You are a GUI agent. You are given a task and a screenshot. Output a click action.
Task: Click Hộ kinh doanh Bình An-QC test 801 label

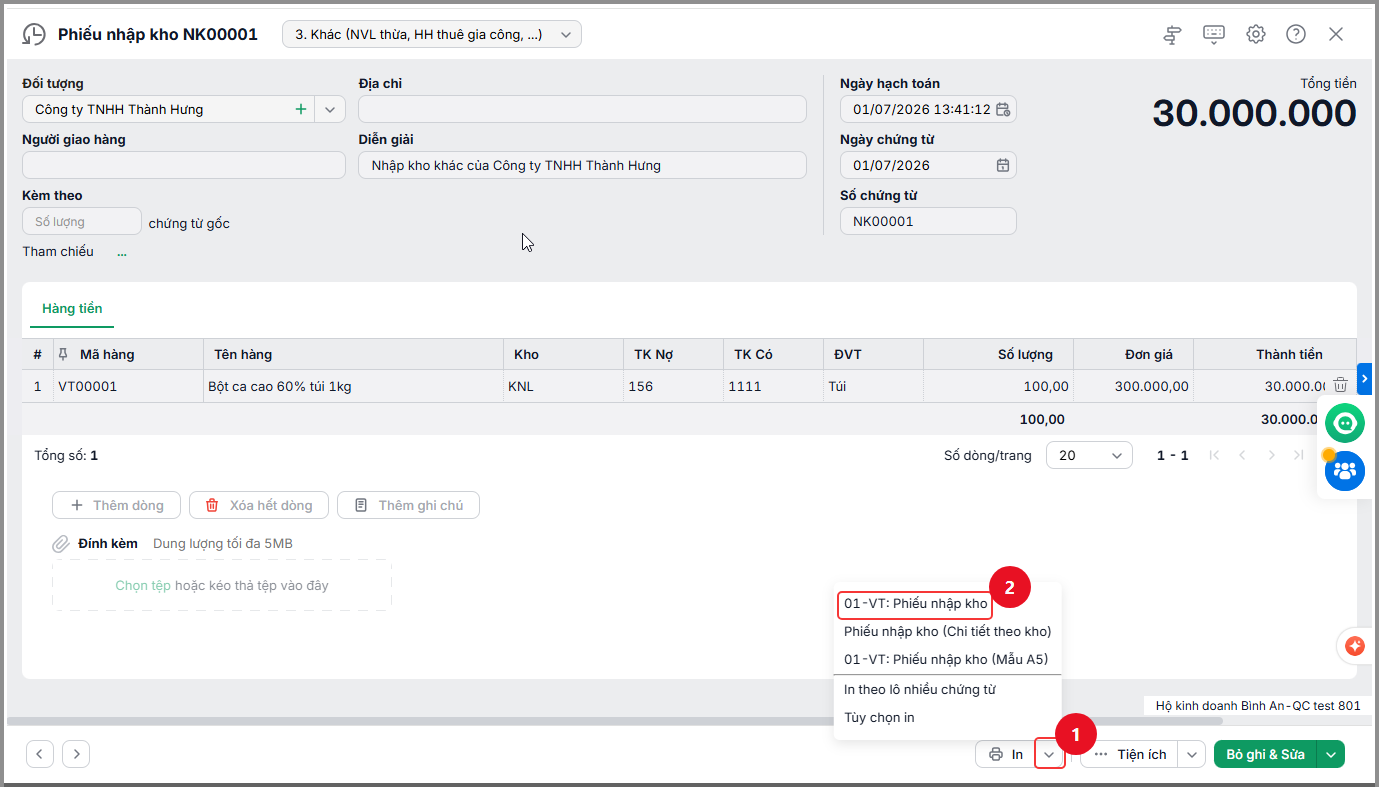[1258, 705]
